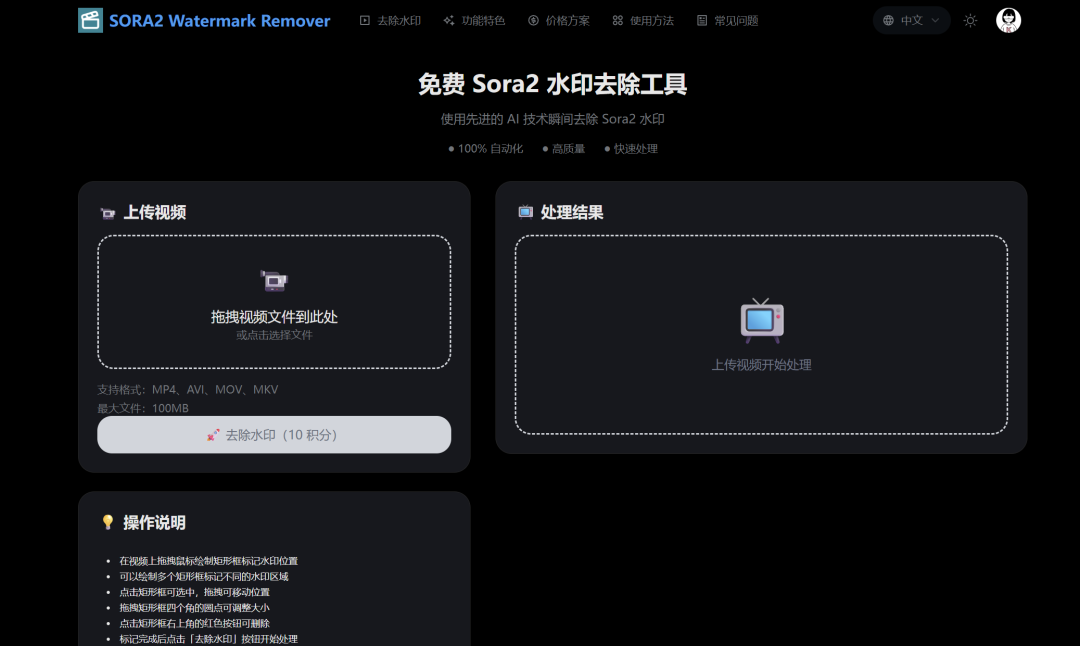Click the 去除水印（10 积分）button
The image size is (1080, 646).
pyautogui.click(x=274, y=434)
